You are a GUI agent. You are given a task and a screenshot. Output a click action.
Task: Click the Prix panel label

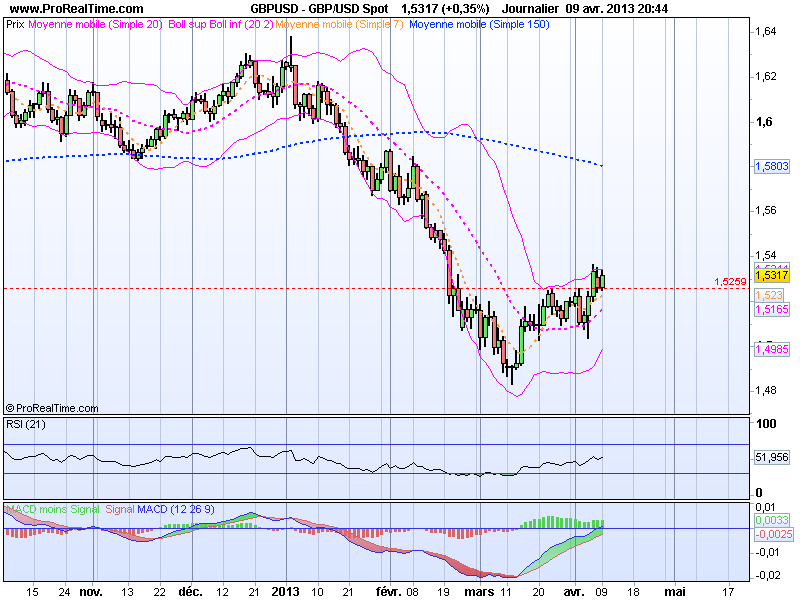(15, 24)
